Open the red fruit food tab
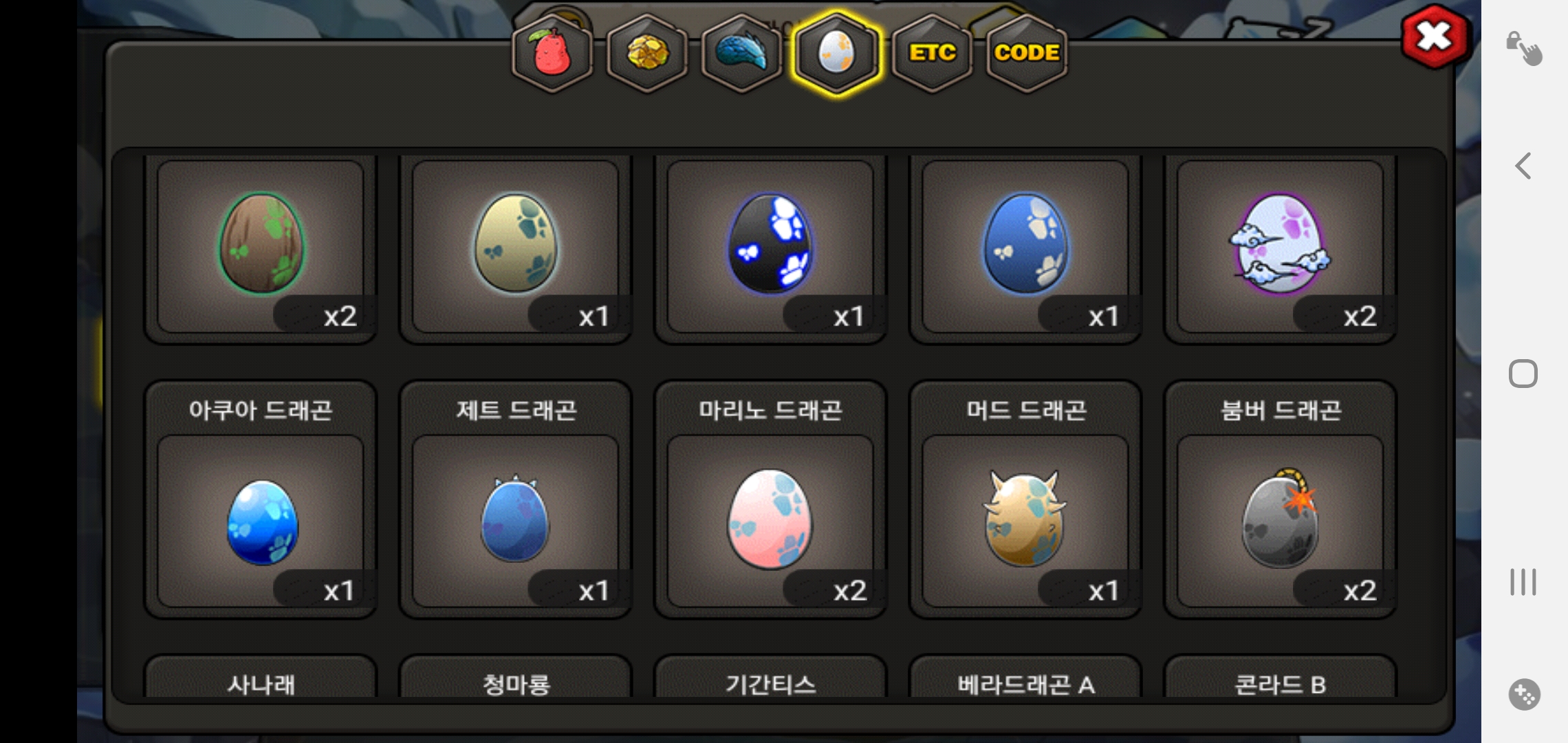 (552, 53)
